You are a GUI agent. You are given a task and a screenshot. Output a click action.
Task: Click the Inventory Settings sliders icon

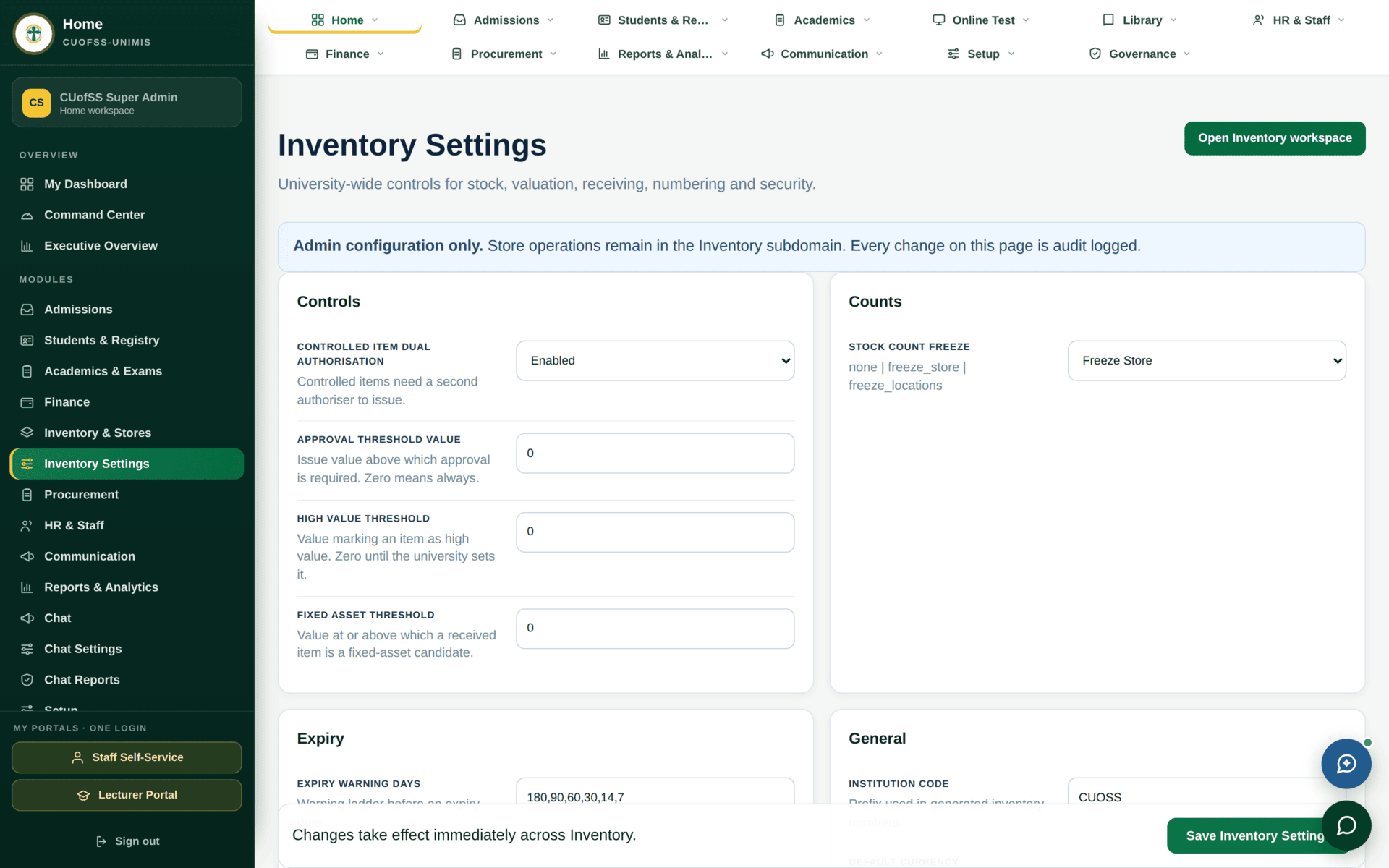[x=27, y=464]
